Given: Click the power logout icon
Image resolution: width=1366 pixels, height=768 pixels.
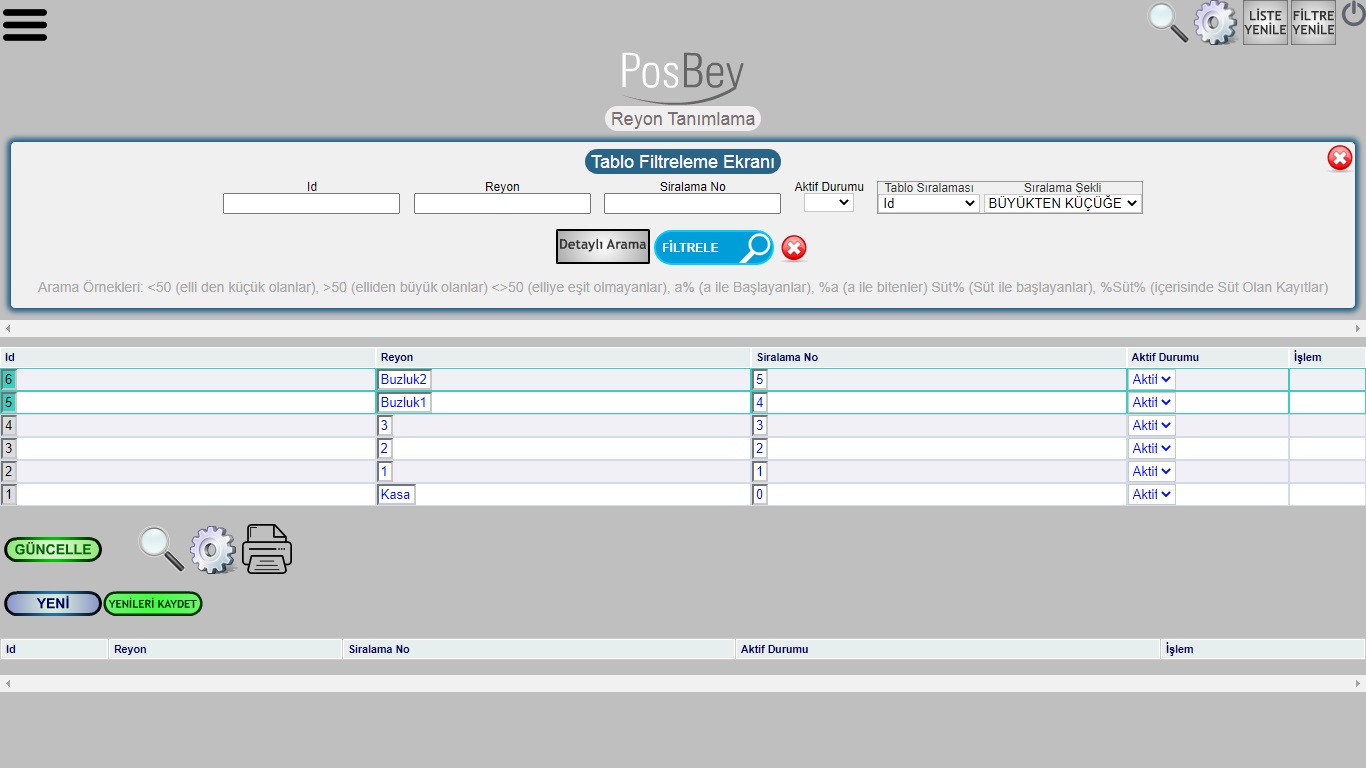Looking at the screenshot, I should pyautogui.click(x=1353, y=14).
